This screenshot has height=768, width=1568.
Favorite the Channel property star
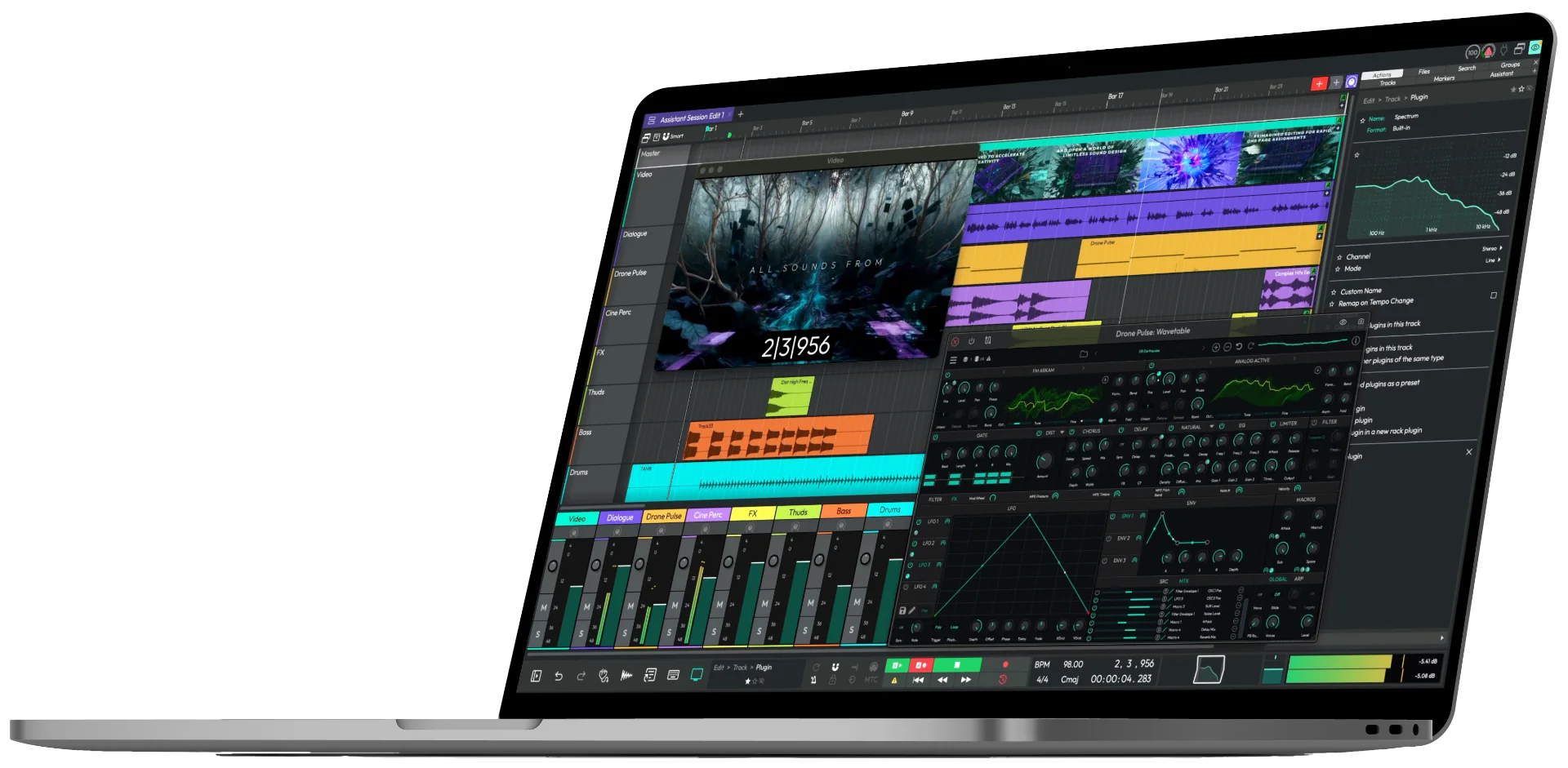(x=1339, y=257)
